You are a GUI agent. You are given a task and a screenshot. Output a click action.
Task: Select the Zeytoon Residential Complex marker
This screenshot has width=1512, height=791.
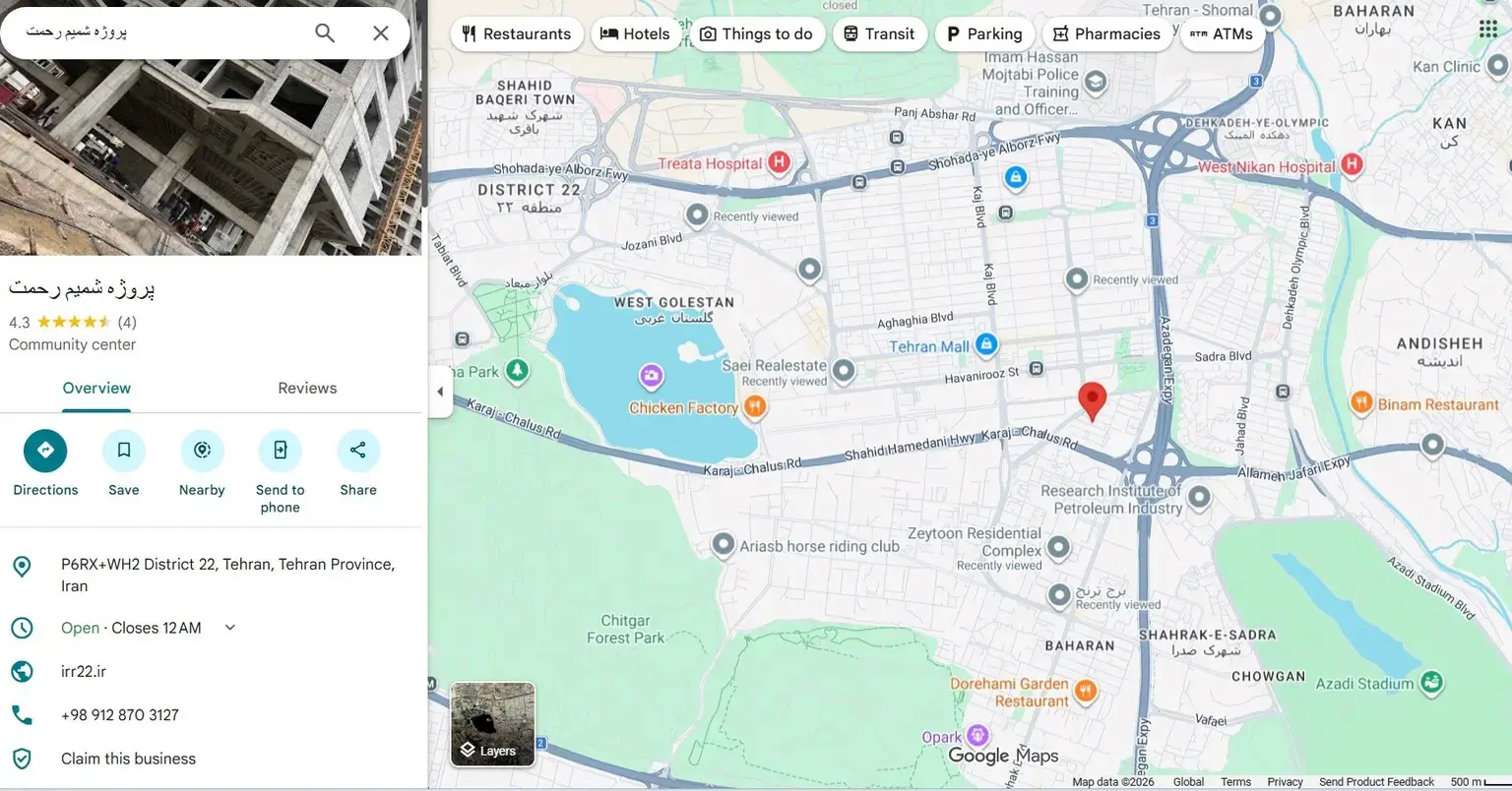pyautogui.click(x=1058, y=547)
